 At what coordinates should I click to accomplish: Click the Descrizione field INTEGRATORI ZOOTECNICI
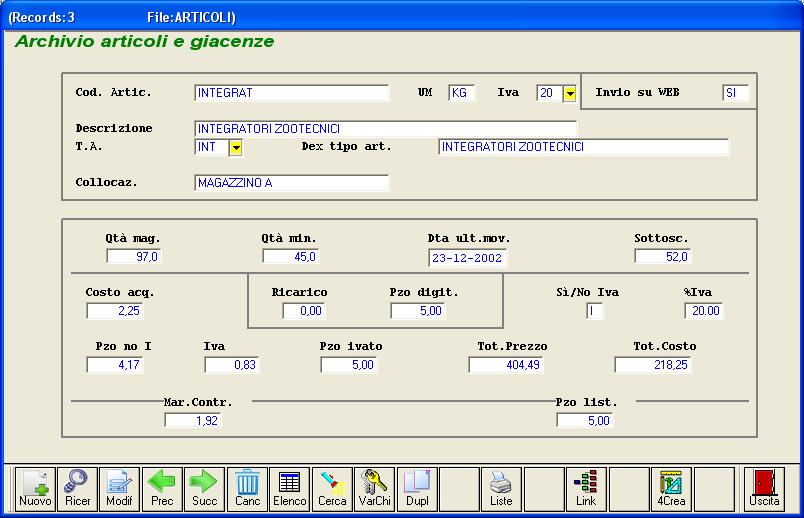point(386,129)
